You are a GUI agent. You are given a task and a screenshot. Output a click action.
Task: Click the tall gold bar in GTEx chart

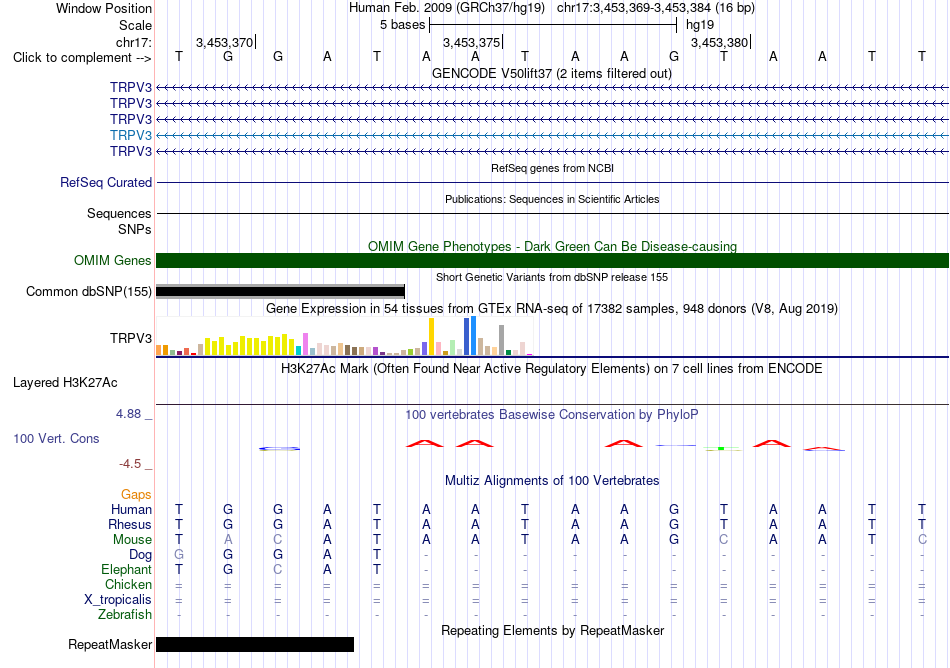click(431, 337)
